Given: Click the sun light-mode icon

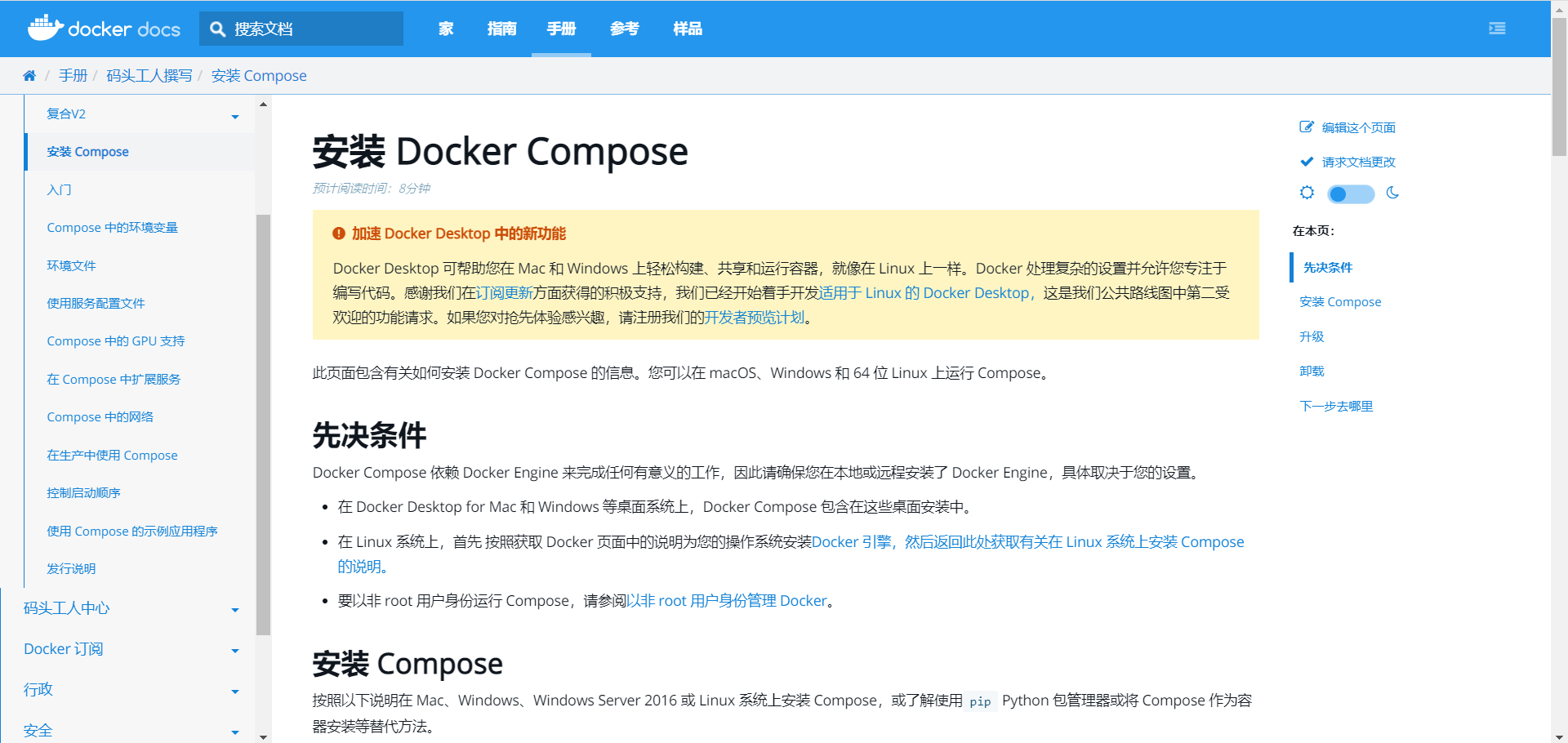Looking at the screenshot, I should (1307, 194).
